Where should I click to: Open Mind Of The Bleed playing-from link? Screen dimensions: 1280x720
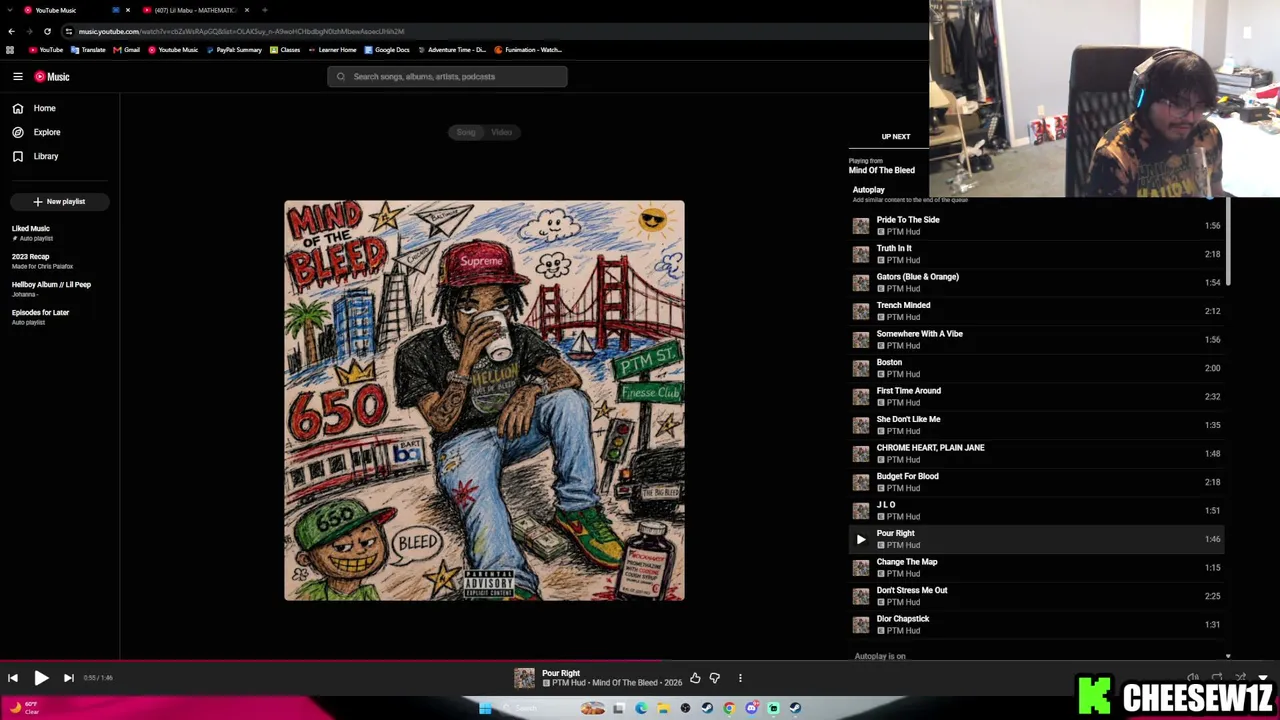click(881, 170)
